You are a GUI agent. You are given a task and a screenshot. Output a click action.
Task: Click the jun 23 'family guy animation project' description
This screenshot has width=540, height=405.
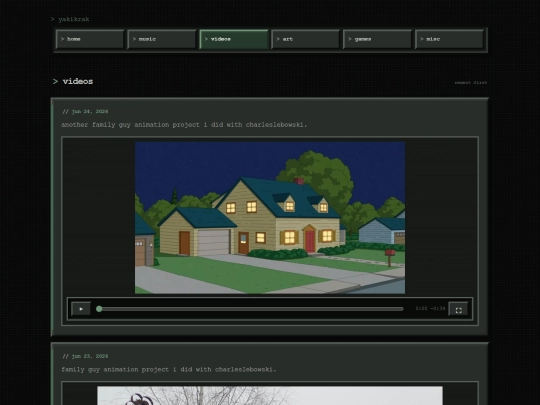[169, 370]
